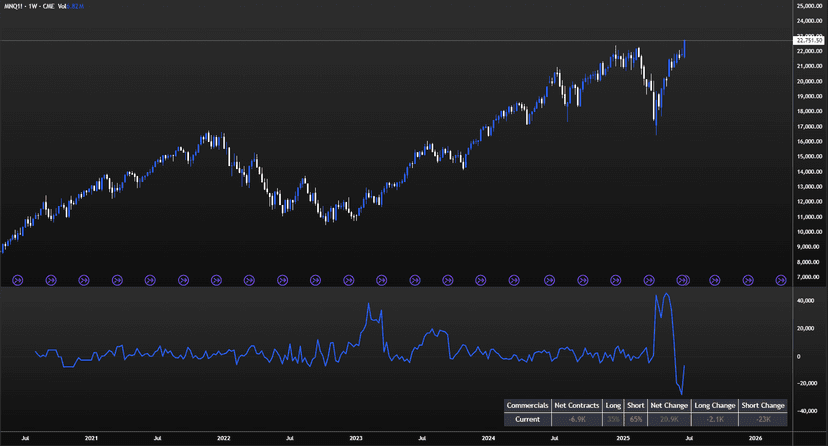Click the 20,000.00 price axis label
Image resolution: width=828 pixels, height=446 pixels.
(810, 81)
